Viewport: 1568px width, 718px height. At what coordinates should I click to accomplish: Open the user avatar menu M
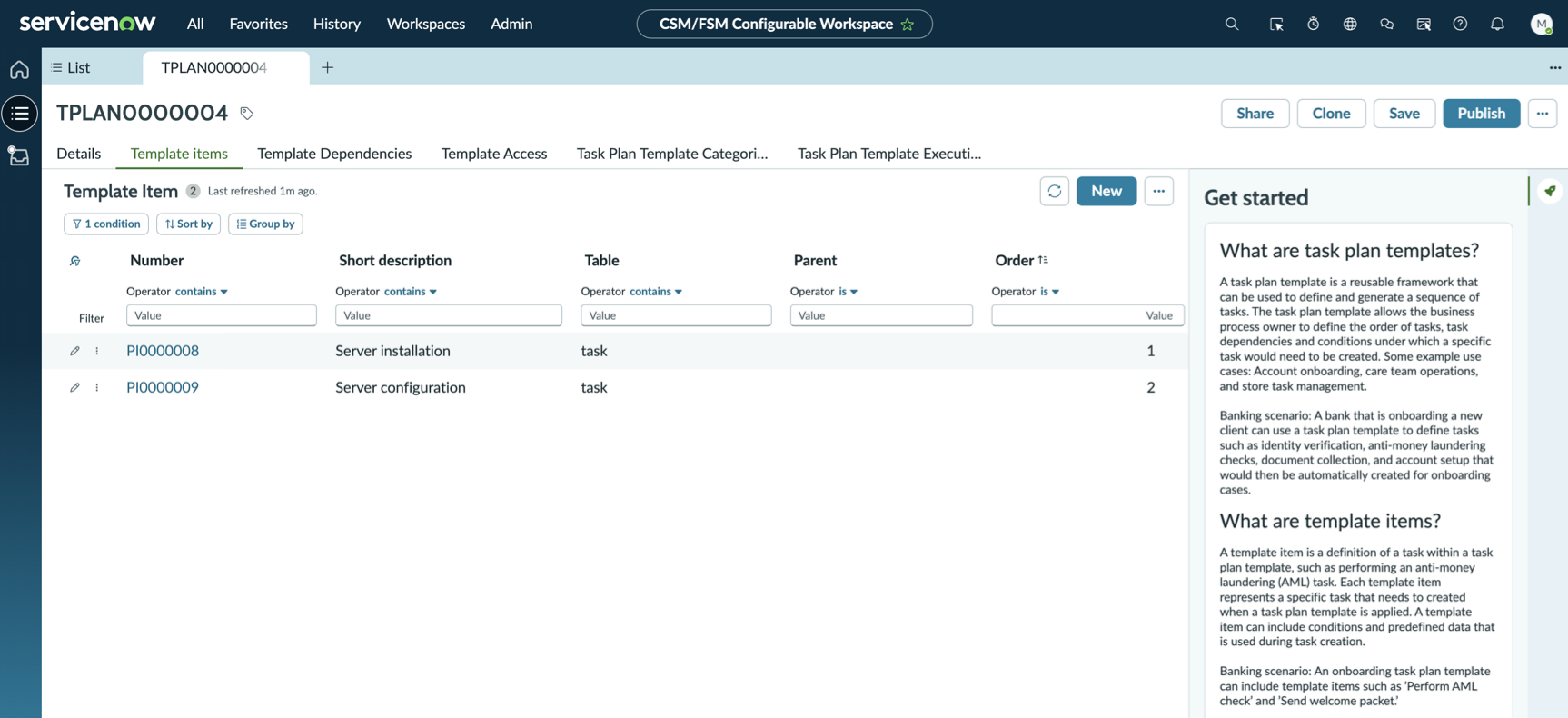[1542, 25]
